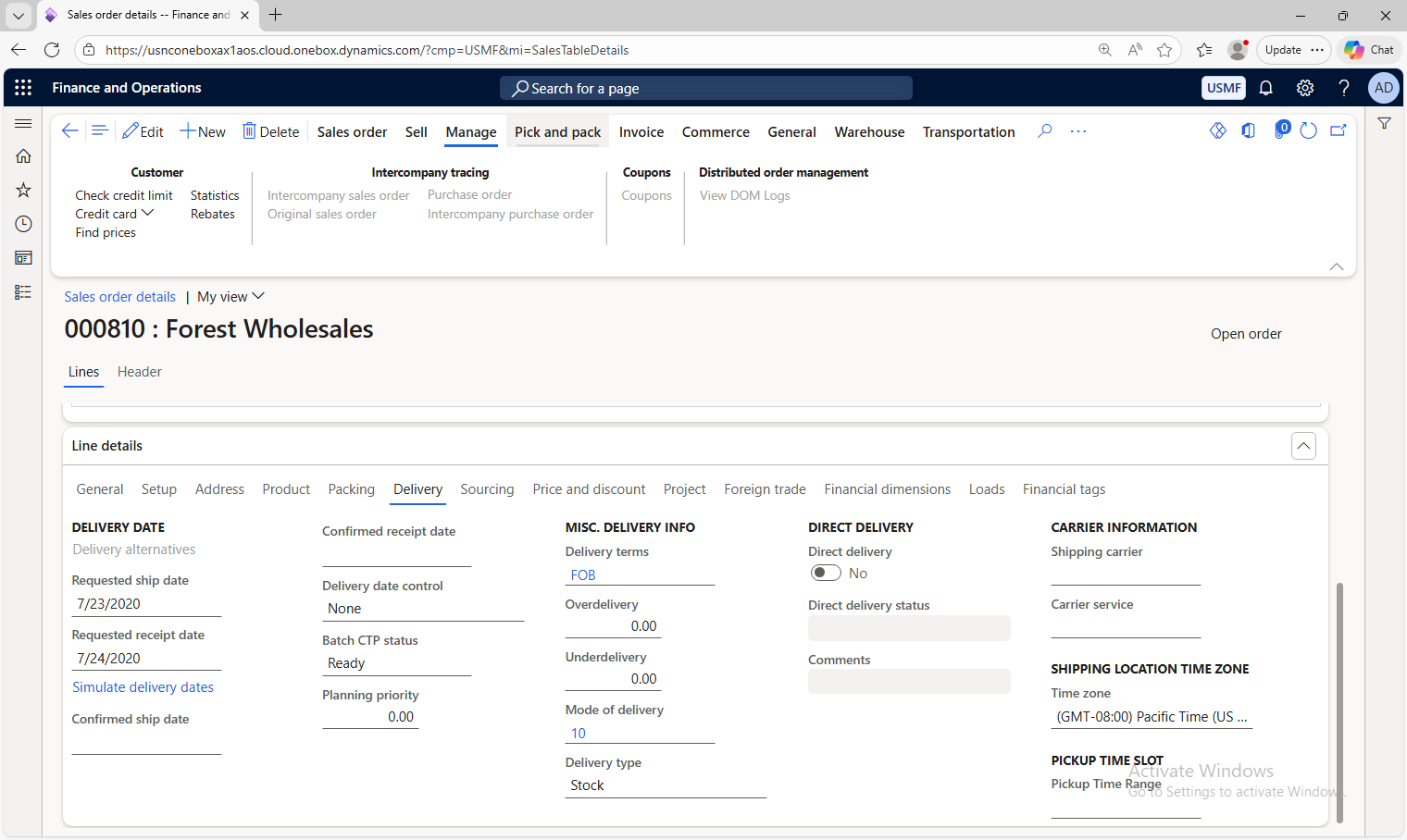1407x840 pixels.
Task: Click the Edit button
Action: [x=143, y=131]
